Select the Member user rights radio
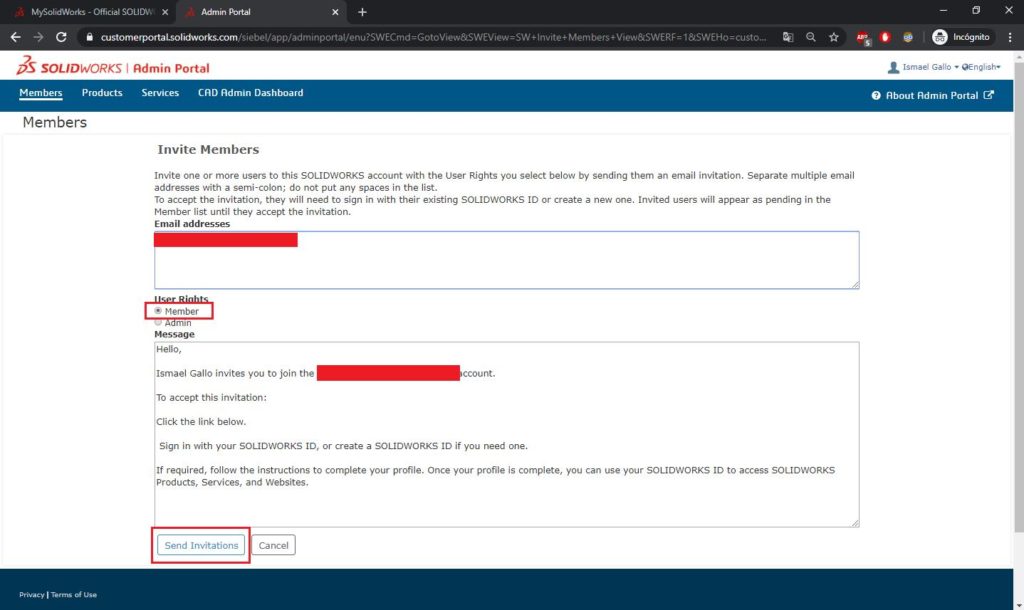The width and height of the screenshot is (1024, 610). tap(158, 311)
